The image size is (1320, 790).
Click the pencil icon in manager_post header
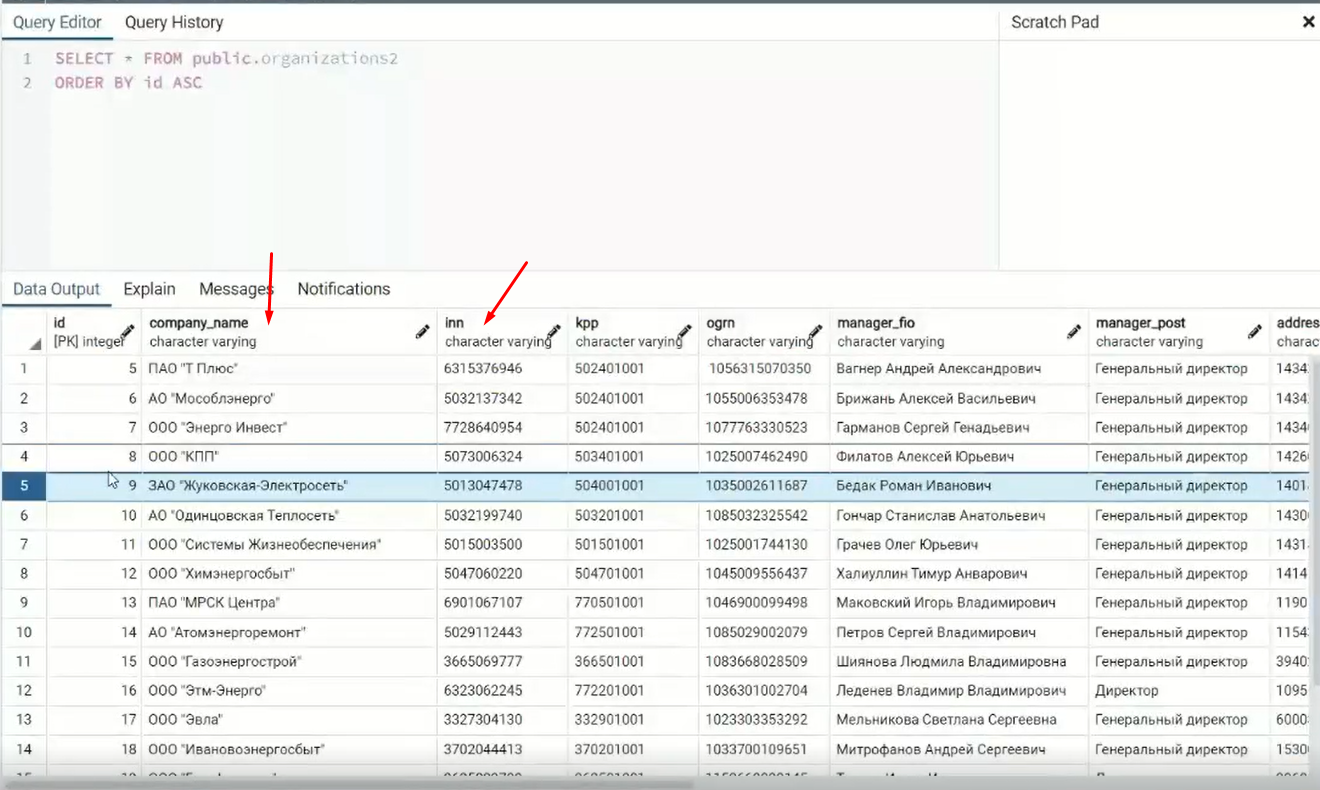[x=1255, y=331]
